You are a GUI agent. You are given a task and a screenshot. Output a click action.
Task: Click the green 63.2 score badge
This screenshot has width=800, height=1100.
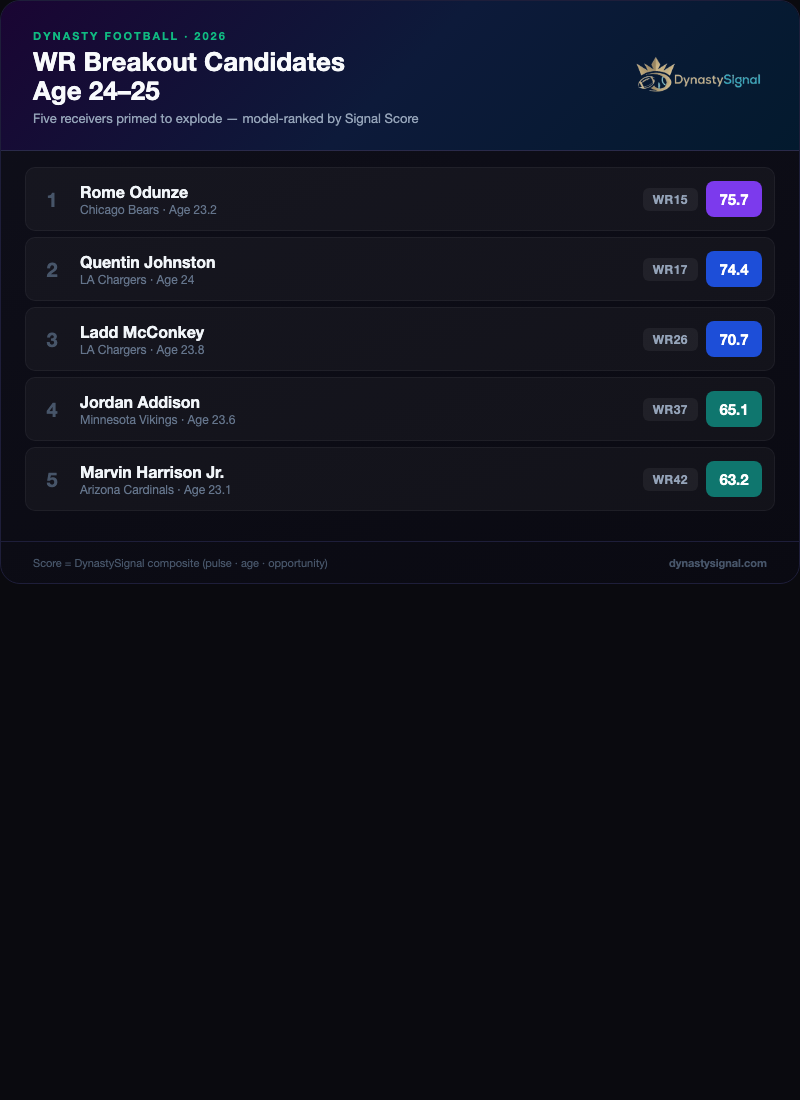pos(733,479)
